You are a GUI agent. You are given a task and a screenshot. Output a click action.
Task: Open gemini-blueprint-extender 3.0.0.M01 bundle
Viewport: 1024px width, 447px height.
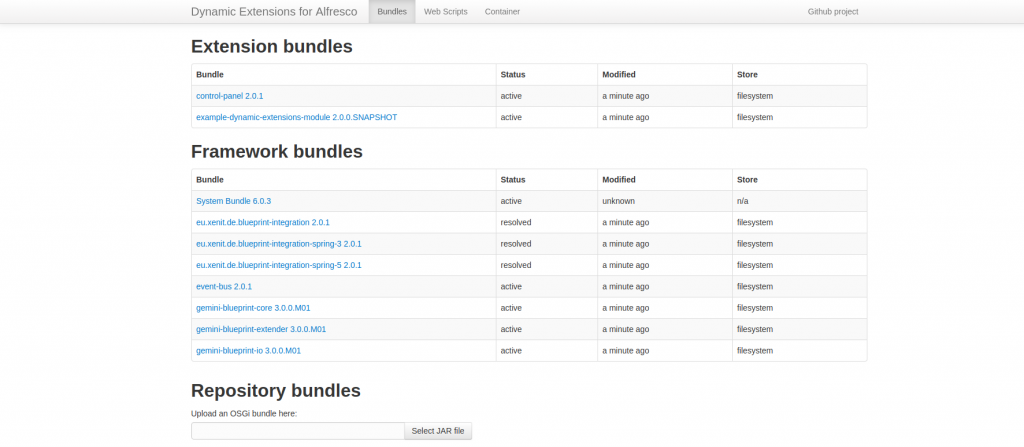[x=261, y=329]
